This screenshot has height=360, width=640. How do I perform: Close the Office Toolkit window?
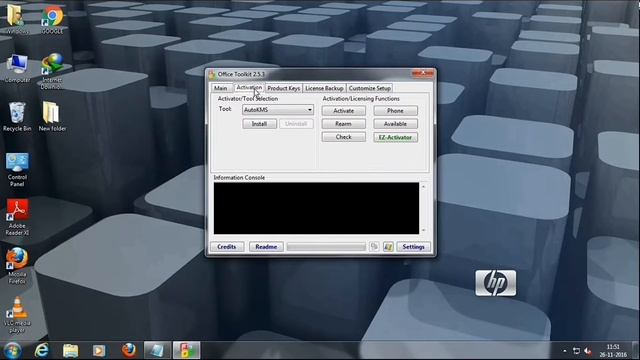click(423, 73)
